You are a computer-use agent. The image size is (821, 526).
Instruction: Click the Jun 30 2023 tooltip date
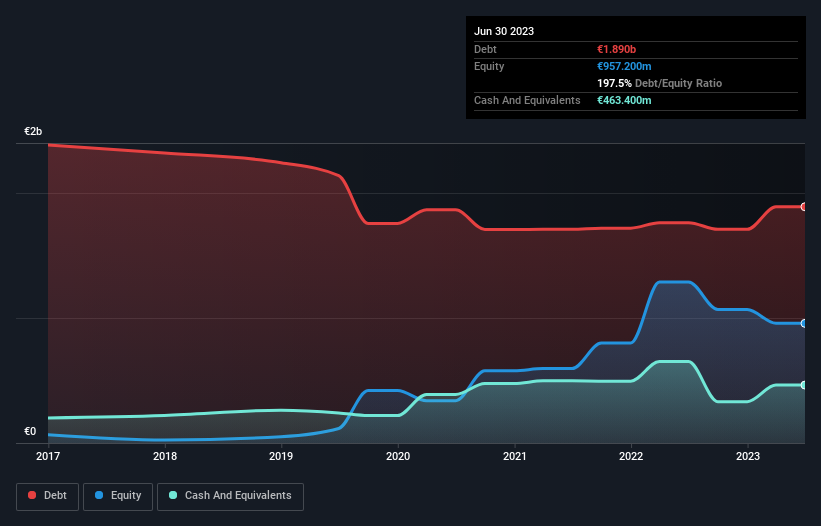(x=504, y=31)
